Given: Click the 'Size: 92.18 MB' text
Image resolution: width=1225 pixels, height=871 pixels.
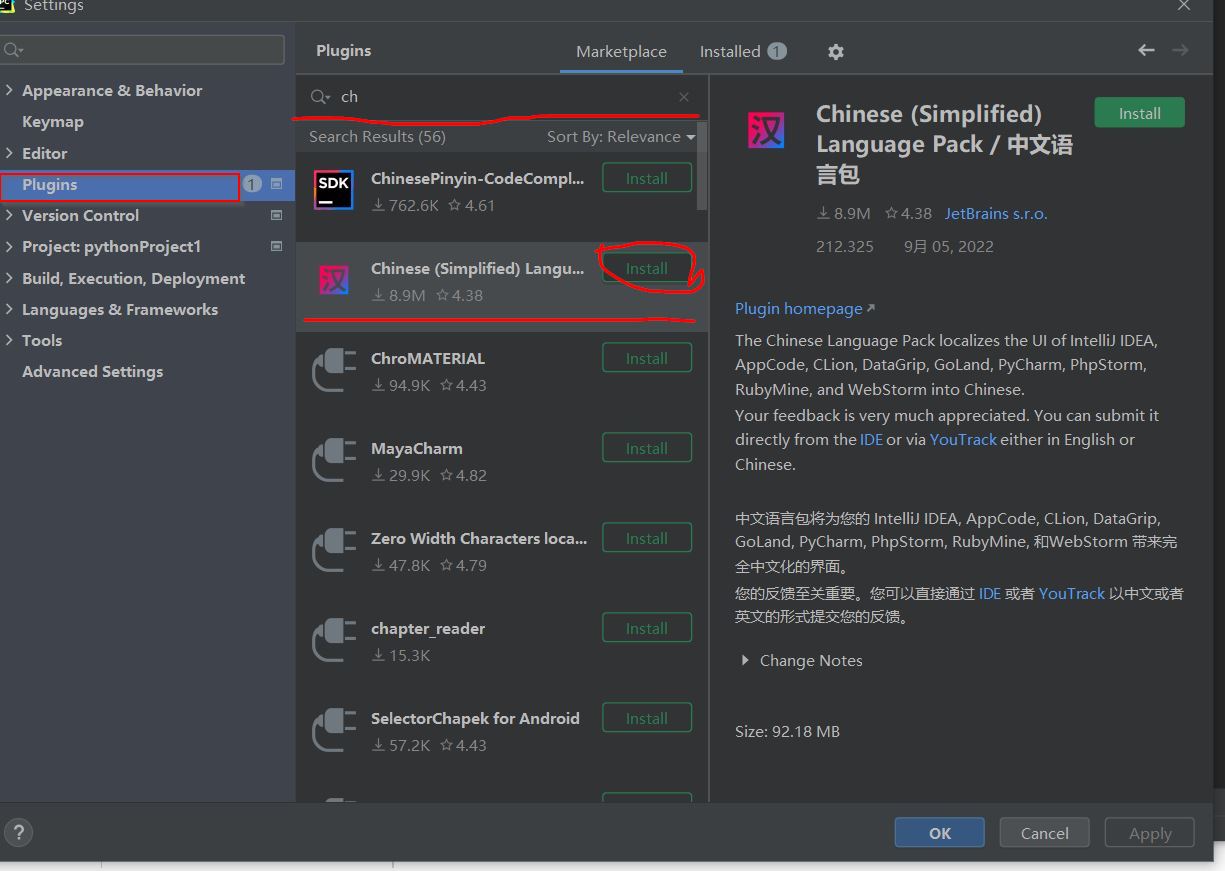Looking at the screenshot, I should pos(787,731).
